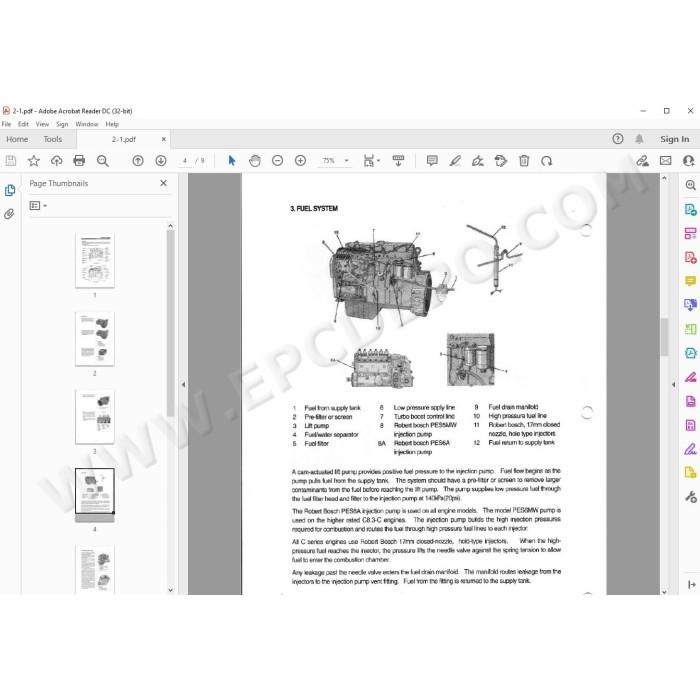Open the Help question mark icon
700x700 pixels.
pos(618,139)
